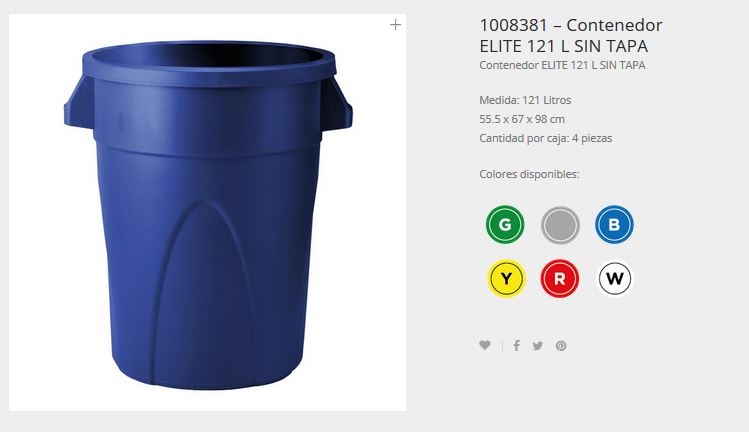Image resolution: width=749 pixels, height=432 pixels.
Task: Open the blue container product photo
Action: [207, 212]
